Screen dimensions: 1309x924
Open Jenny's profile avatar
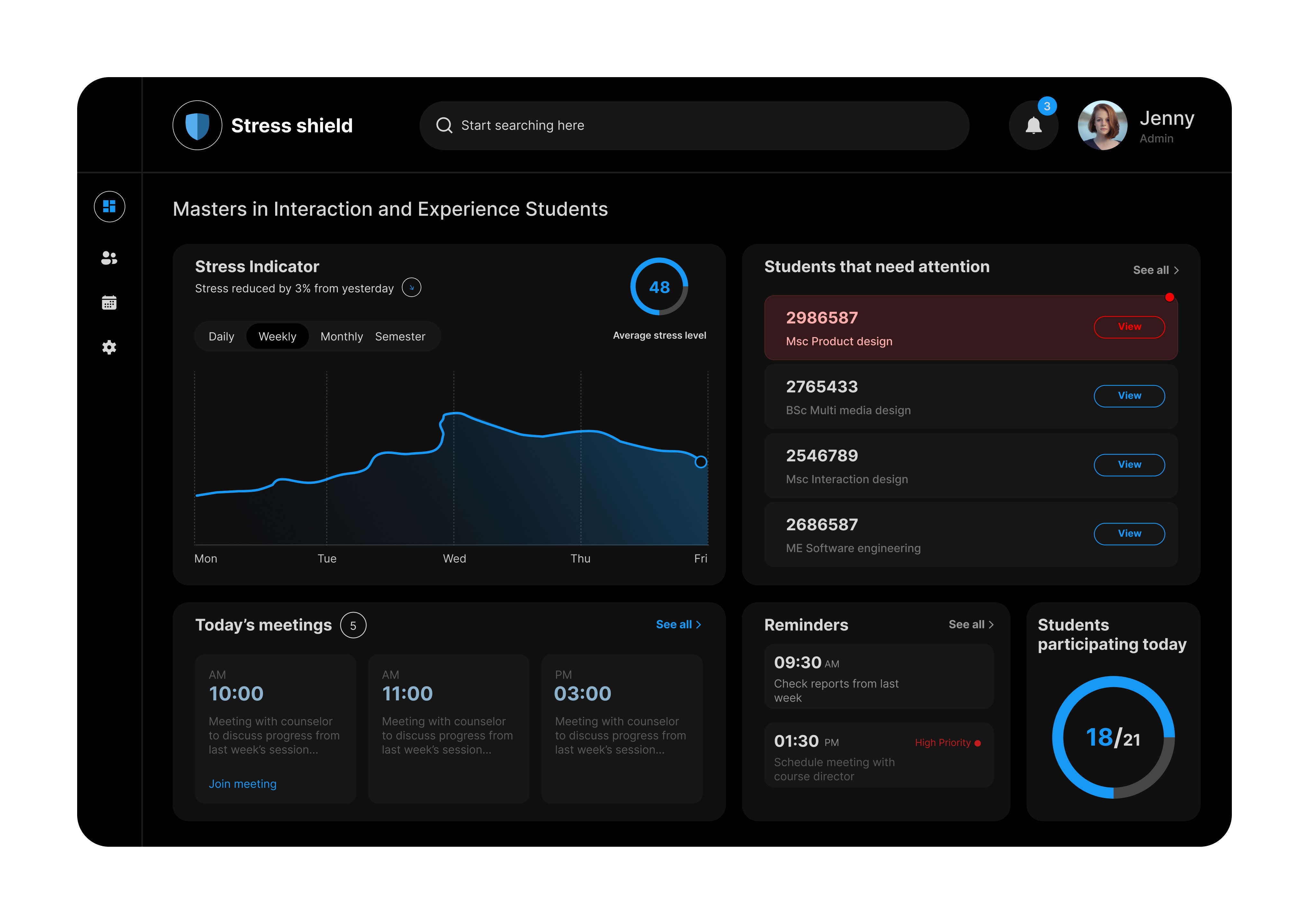(1102, 125)
